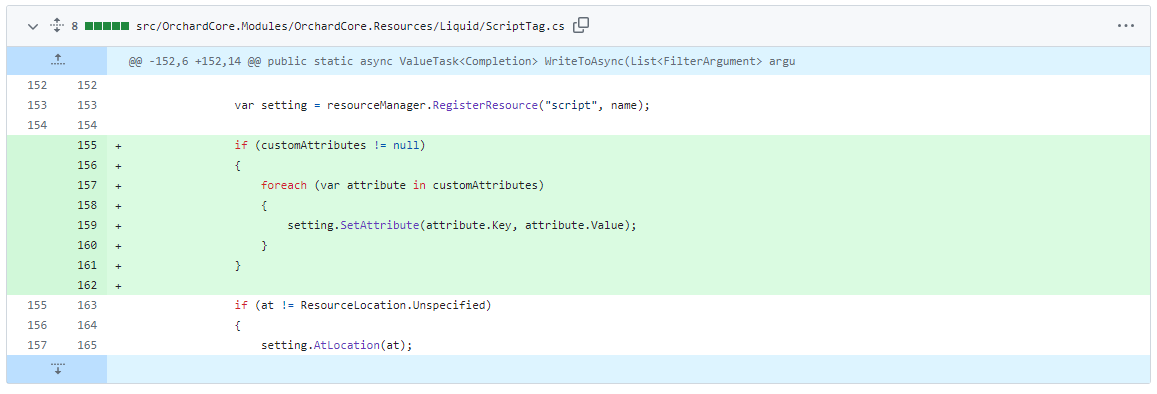Click old line number 157
This screenshot has height=394, width=1157.
pos(37,345)
